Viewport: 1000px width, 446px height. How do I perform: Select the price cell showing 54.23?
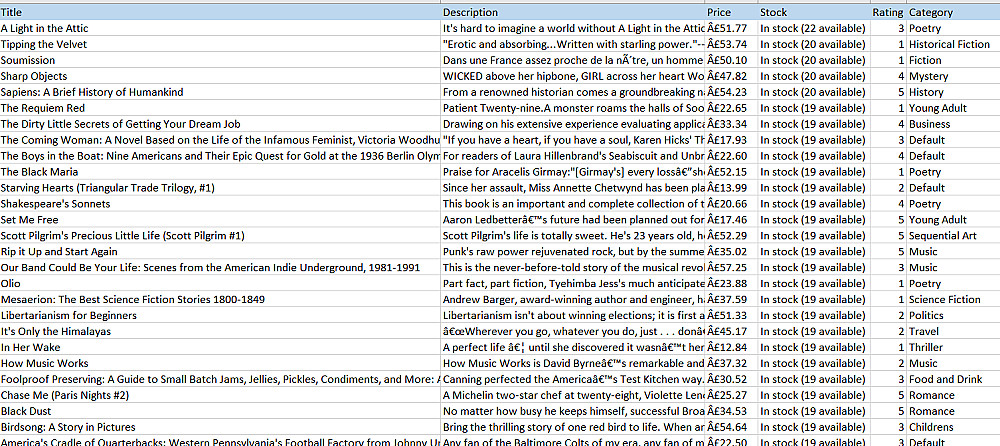(x=731, y=92)
